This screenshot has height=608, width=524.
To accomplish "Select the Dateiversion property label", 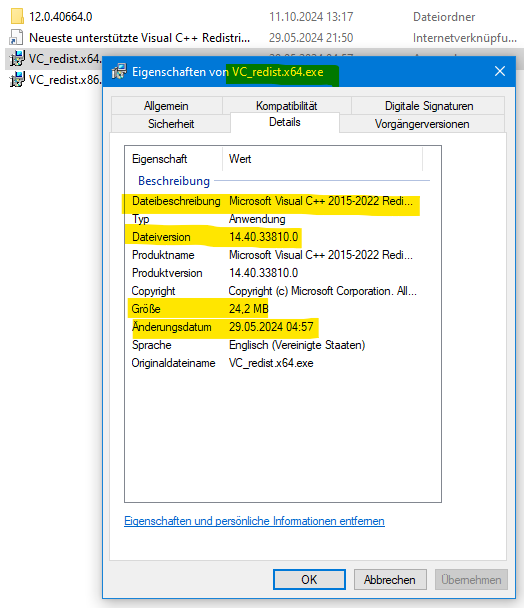I will click(x=161, y=237).
